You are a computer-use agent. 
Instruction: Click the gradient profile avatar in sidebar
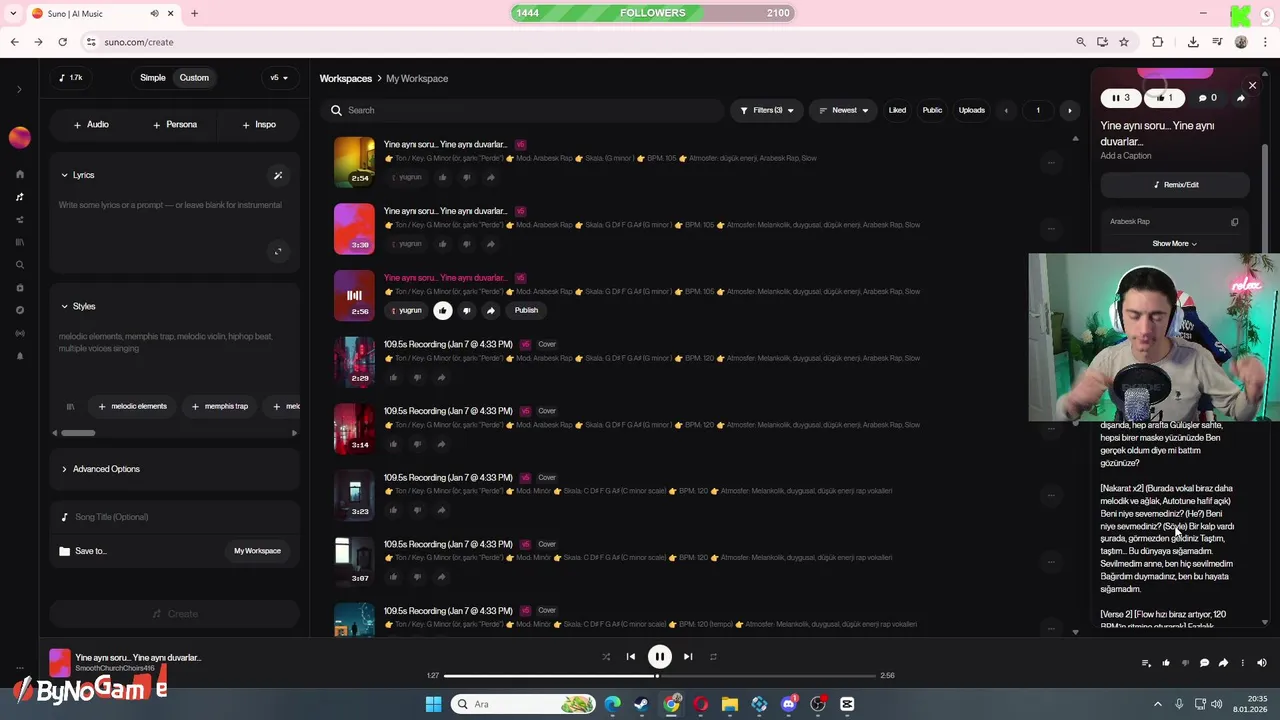point(19,138)
